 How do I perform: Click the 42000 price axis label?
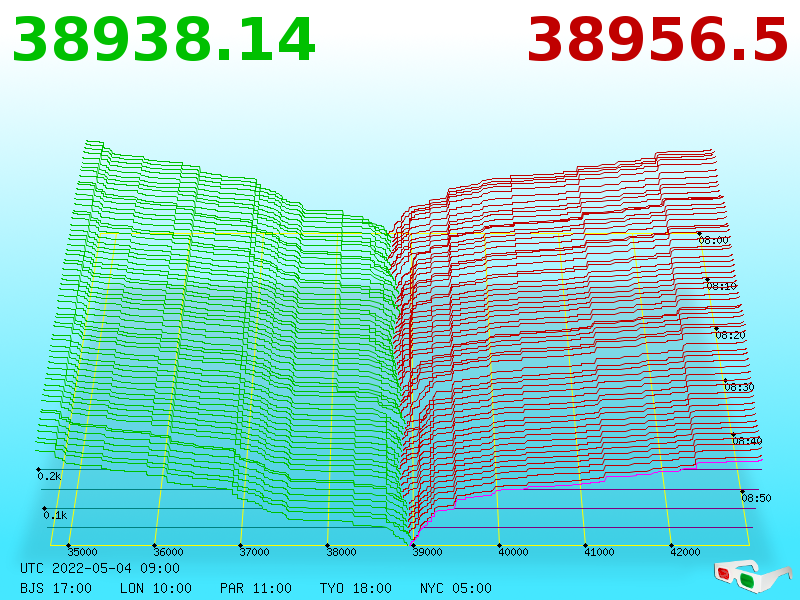tap(685, 552)
